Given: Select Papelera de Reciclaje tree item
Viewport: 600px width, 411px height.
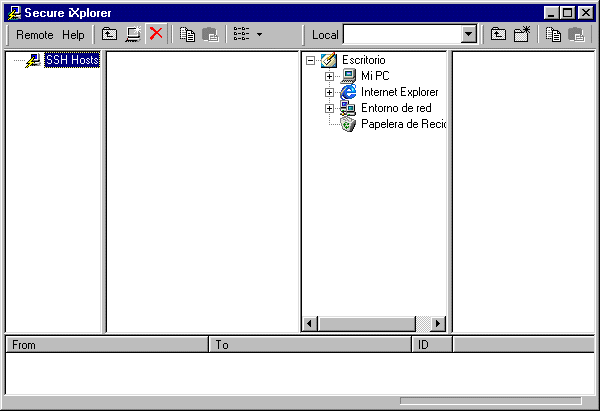Looking at the screenshot, I should tap(403, 124).
